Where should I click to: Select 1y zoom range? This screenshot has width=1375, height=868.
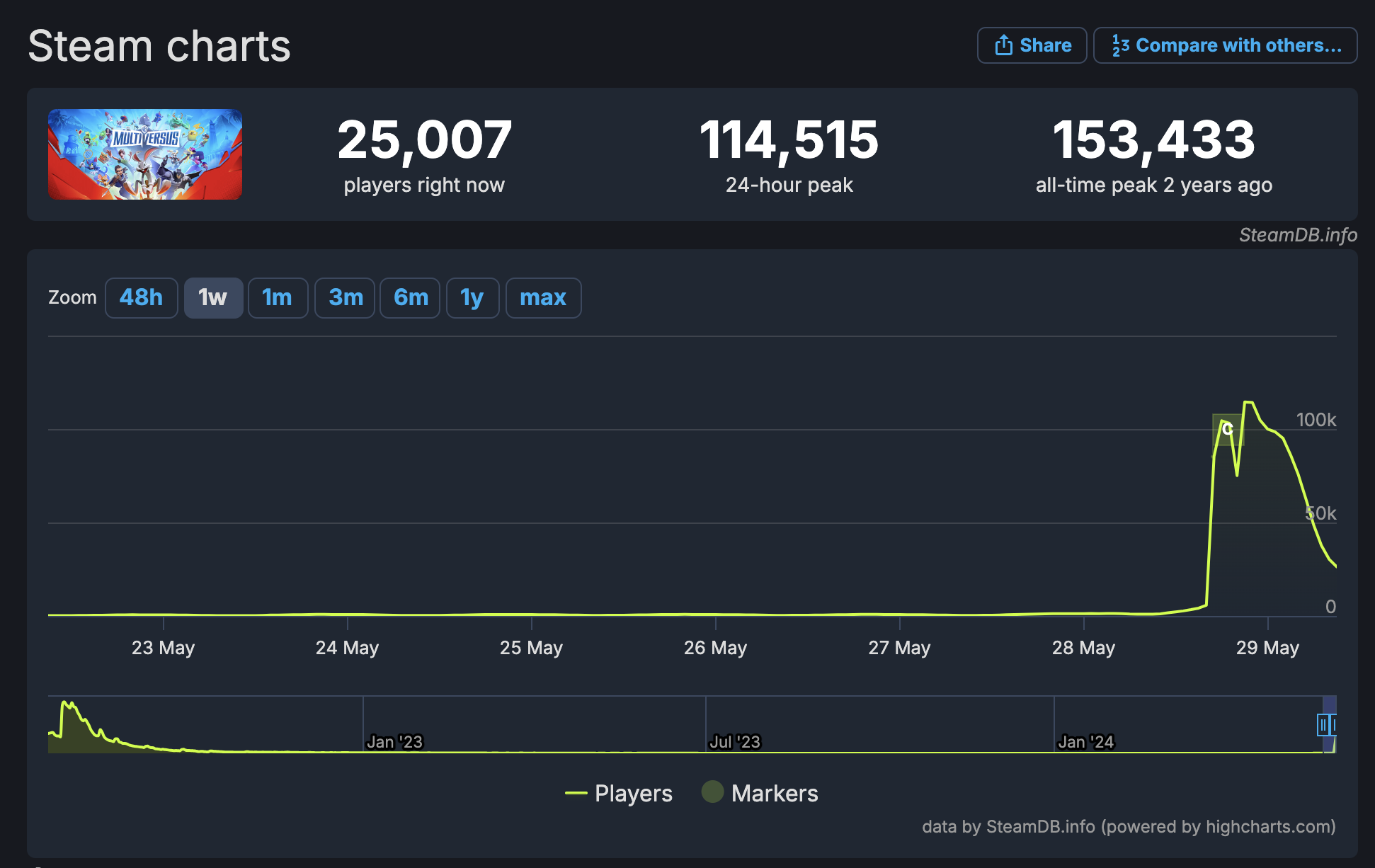pyautogui.click(x=472, y=297)
